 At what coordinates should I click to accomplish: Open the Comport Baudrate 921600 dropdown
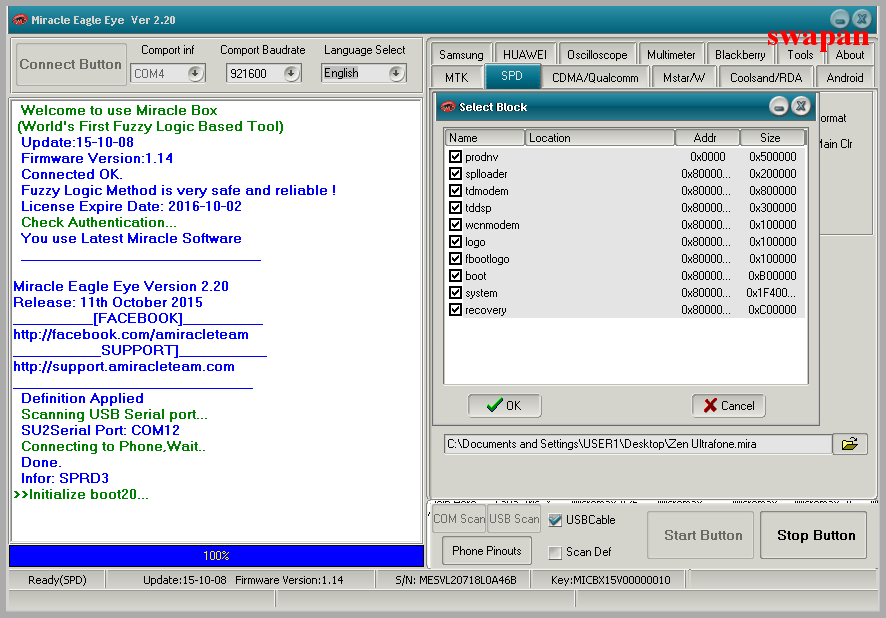(292, 73)
